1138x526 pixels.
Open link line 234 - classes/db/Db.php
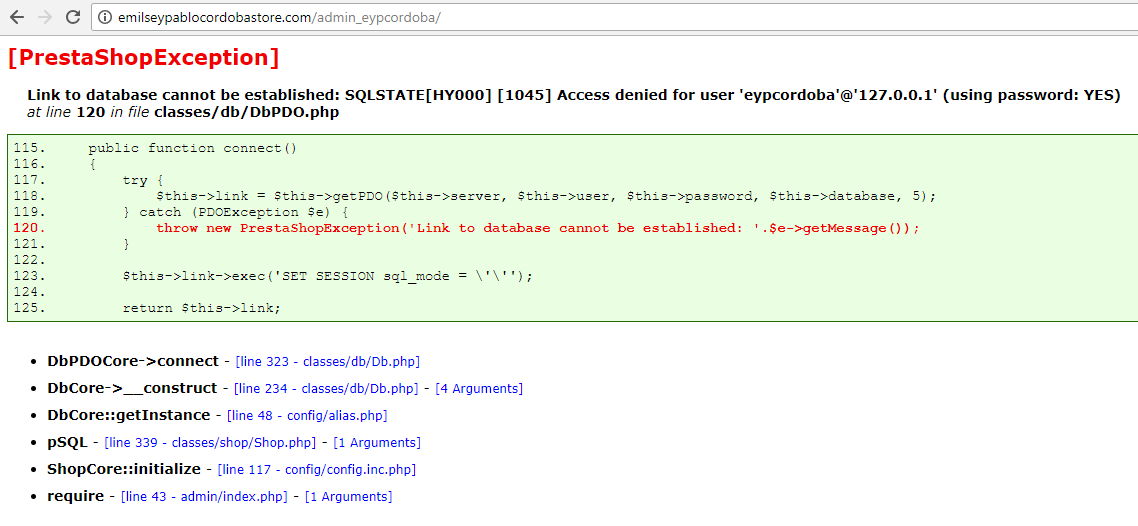pyautogui.click(x=326, y=388)
